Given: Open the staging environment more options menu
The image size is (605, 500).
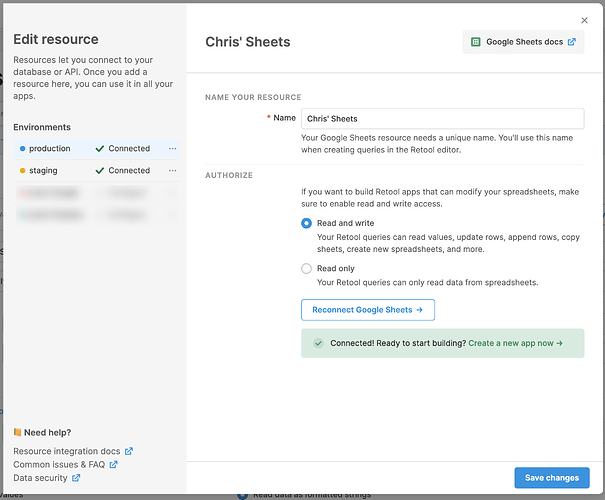Looking at the screenshot, I should [x=172, y=171].
